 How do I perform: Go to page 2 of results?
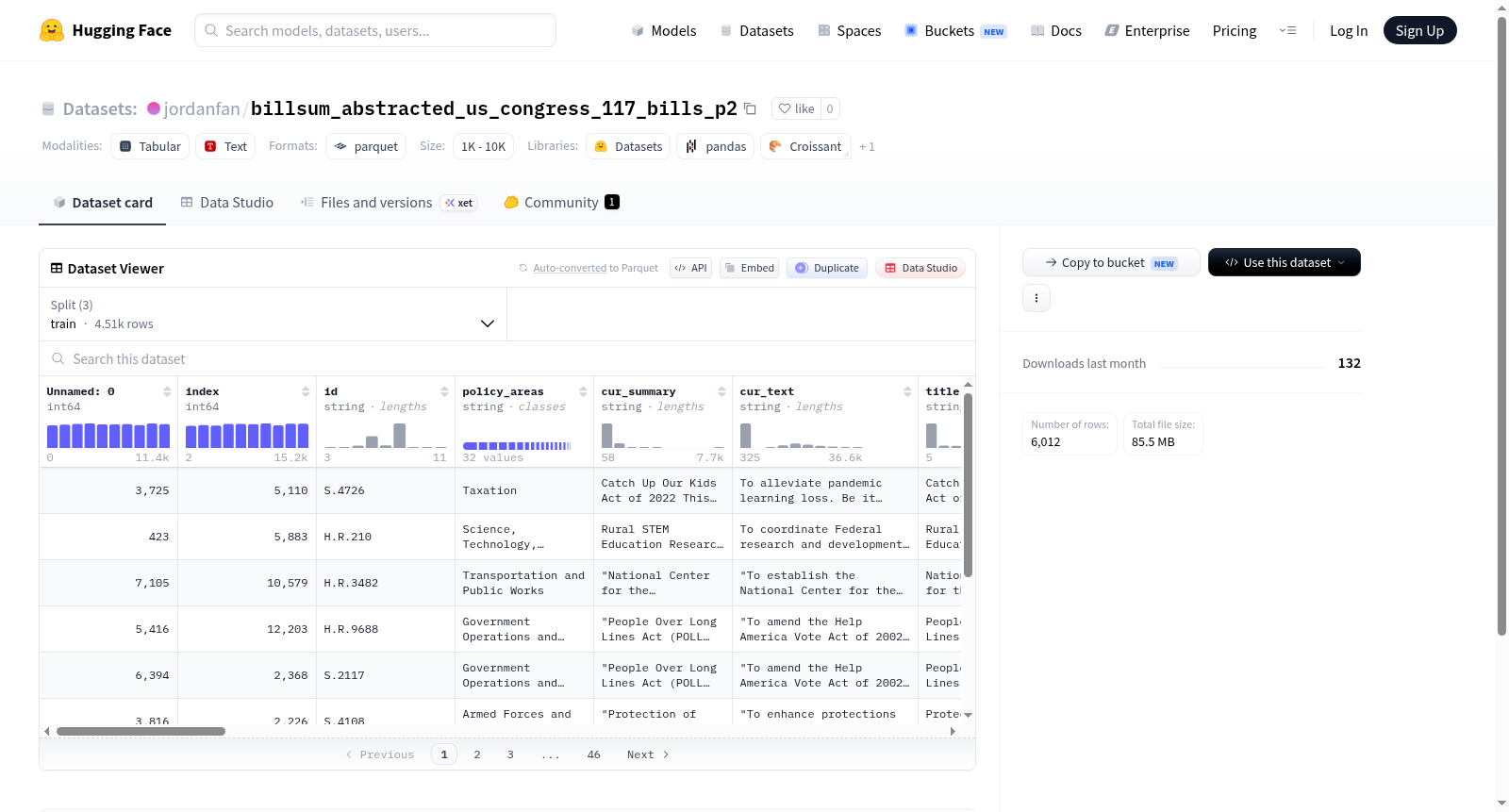[x=477, y=754]
